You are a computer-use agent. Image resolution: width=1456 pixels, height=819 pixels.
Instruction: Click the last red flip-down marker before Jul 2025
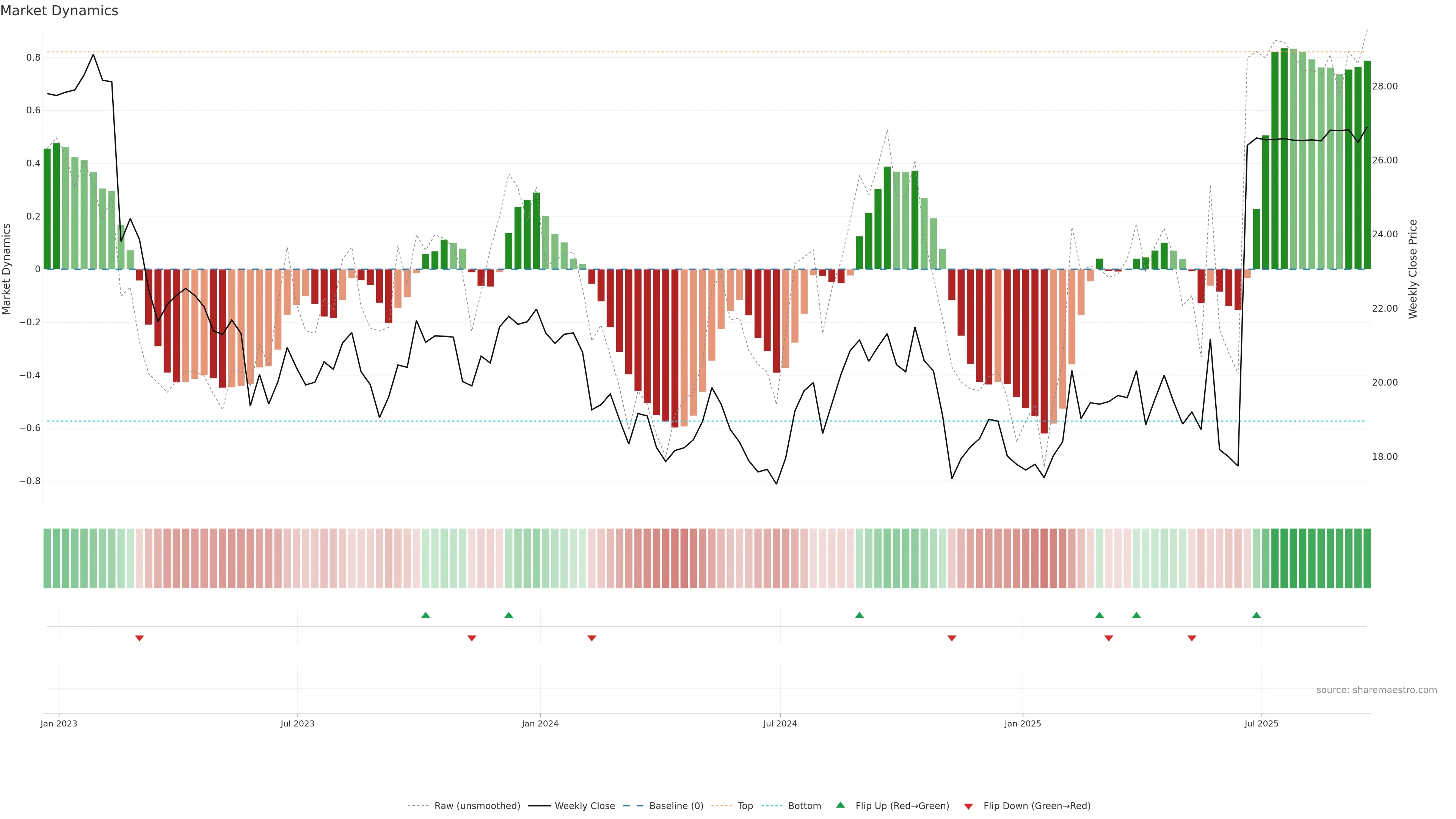pyautogui.click(x=1191, y=638)
